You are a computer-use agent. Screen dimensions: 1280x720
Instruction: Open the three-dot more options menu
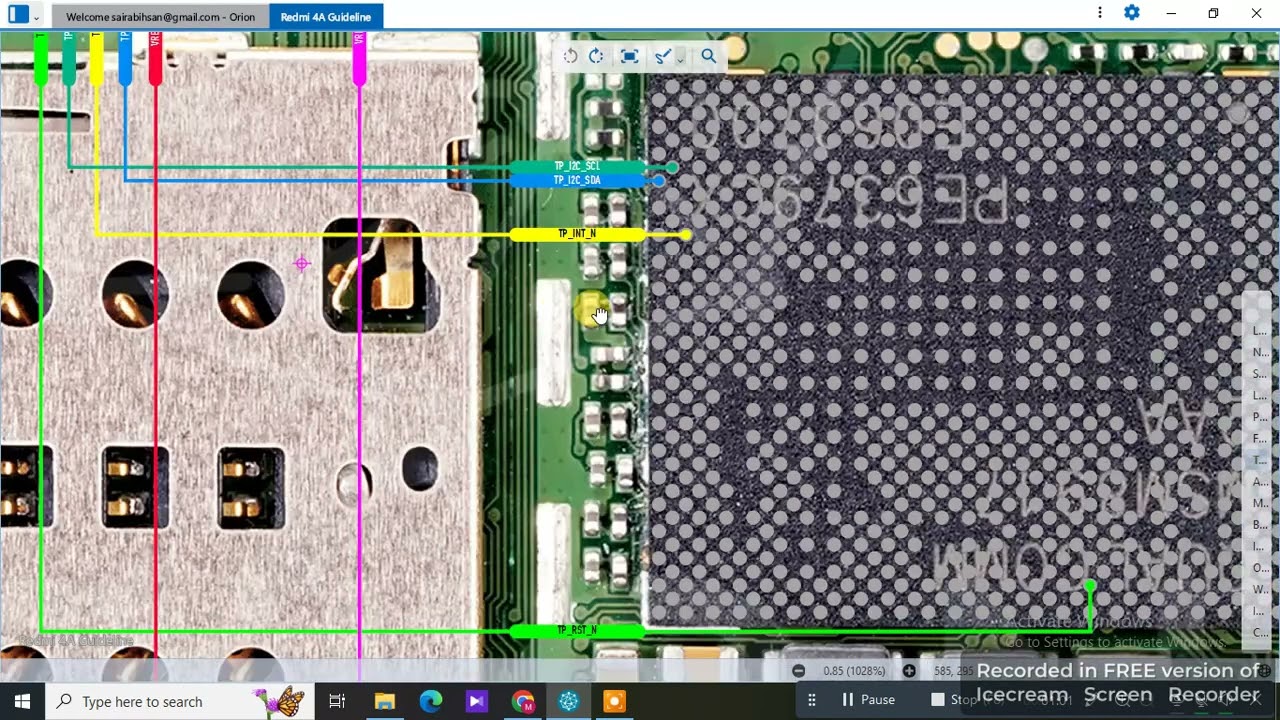(x=1100, y=13)
